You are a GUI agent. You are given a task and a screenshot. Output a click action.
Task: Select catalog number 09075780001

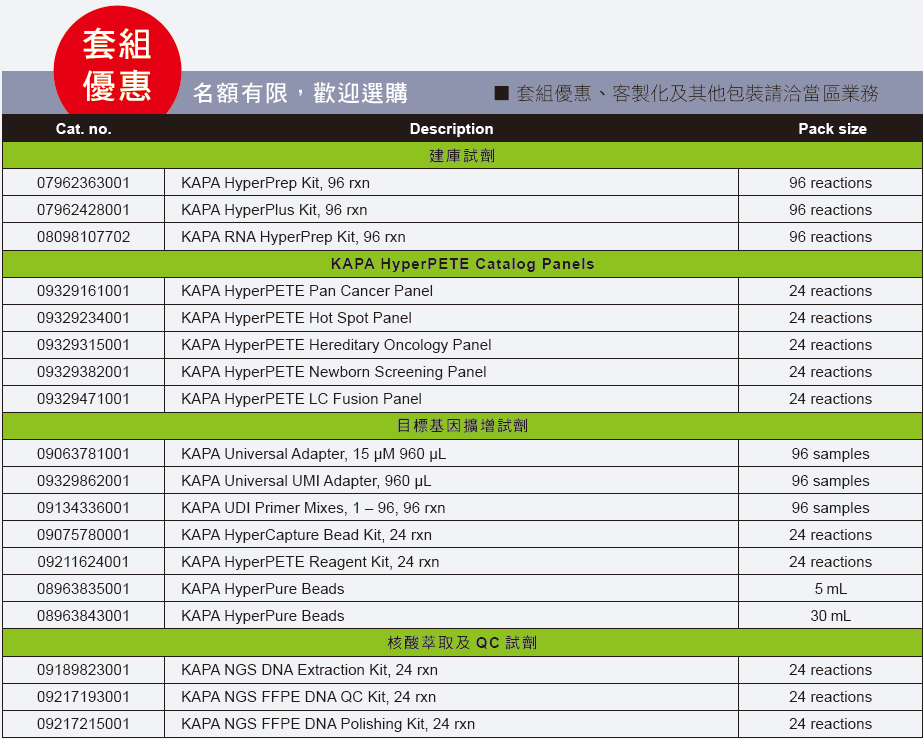click(83, 535)
